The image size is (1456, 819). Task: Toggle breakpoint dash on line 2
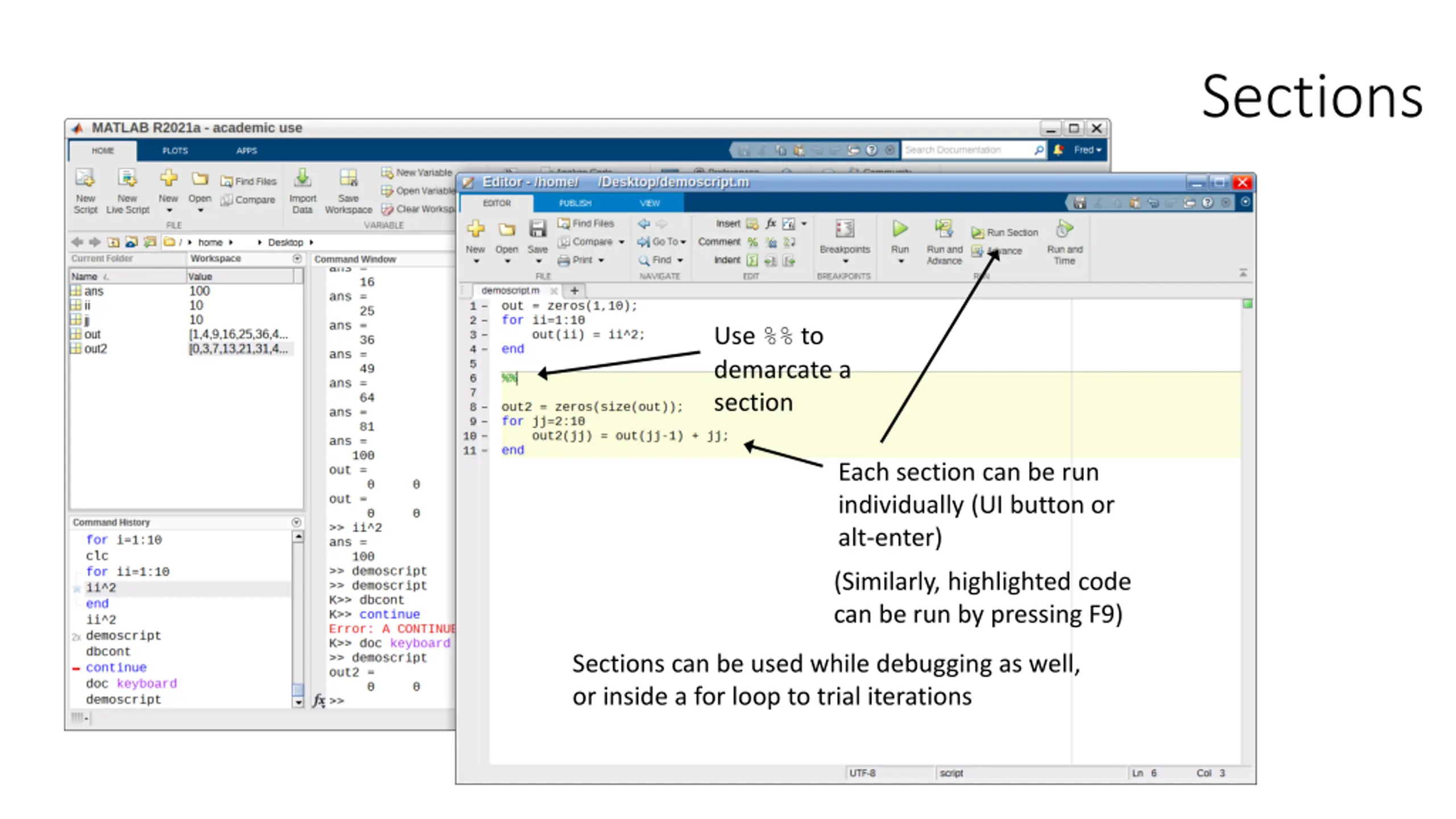485,320
